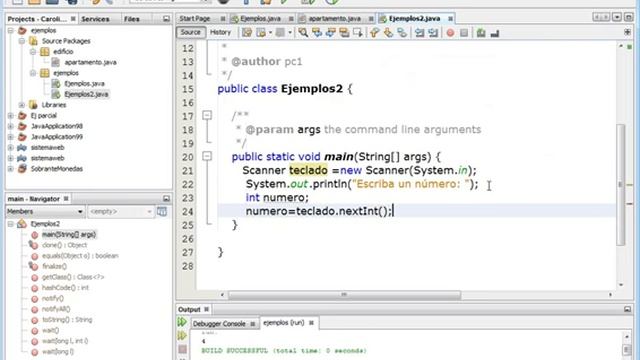Select apartamento.java in Projects tree
The image size is (640, 360).
(x=90, y=62)
